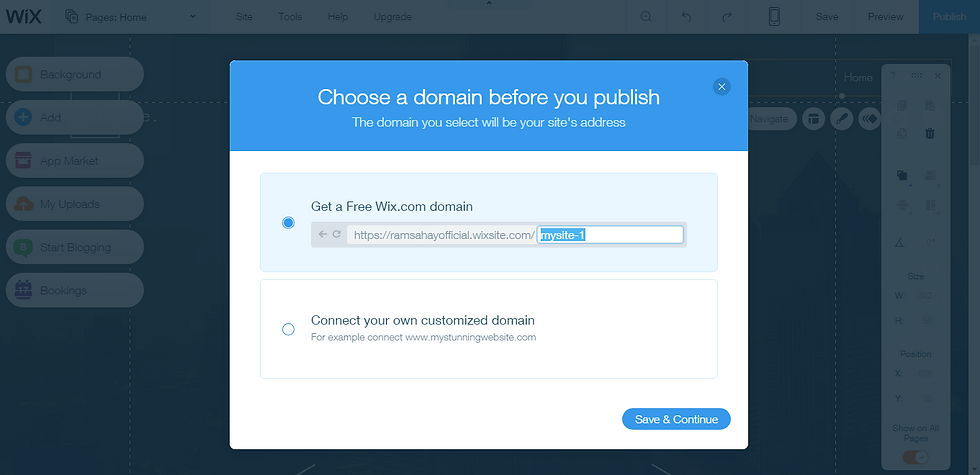Click the Y position field
The image size is (980, 475).
[x=927, y=398]
